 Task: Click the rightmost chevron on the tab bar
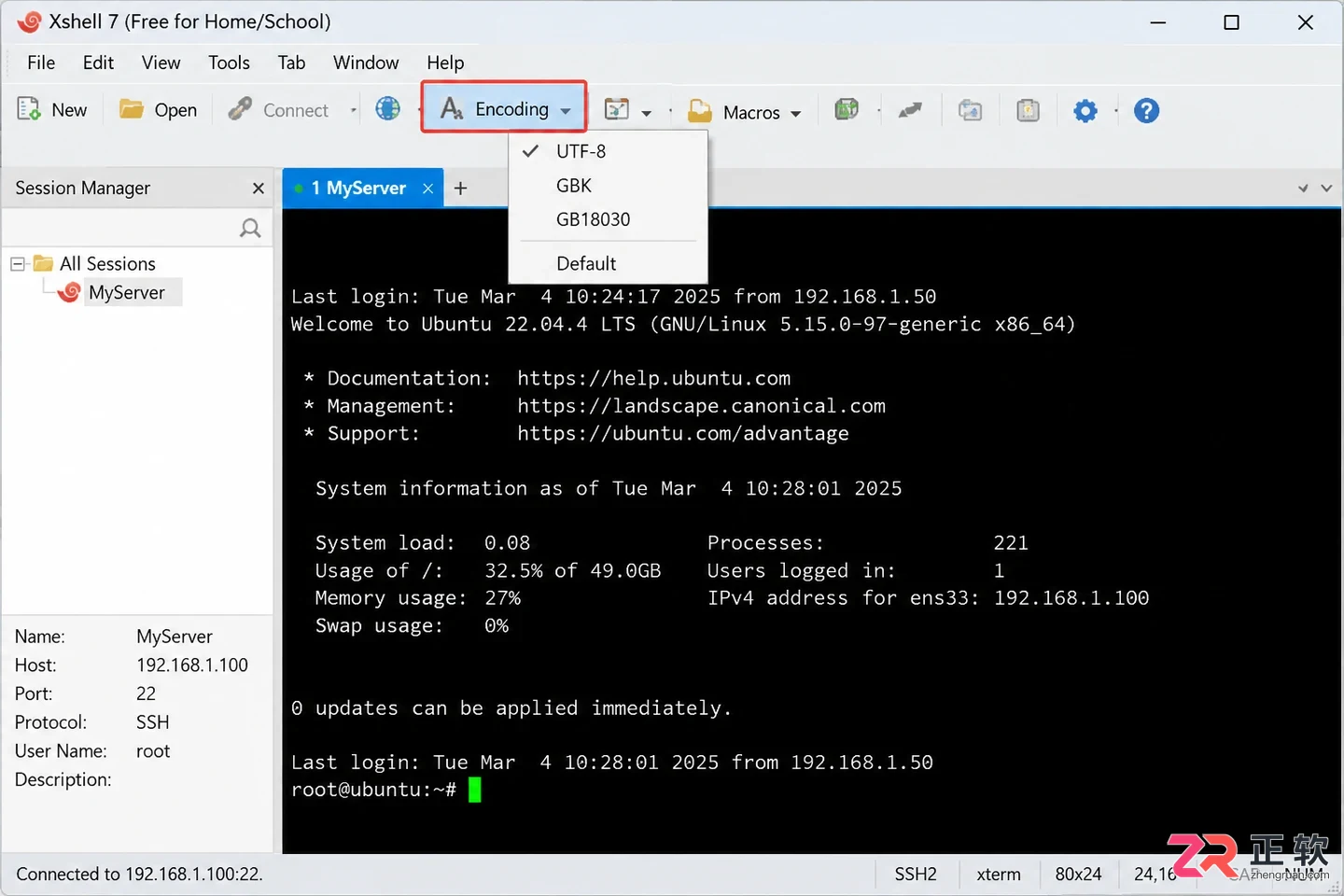click(1326, 189)
